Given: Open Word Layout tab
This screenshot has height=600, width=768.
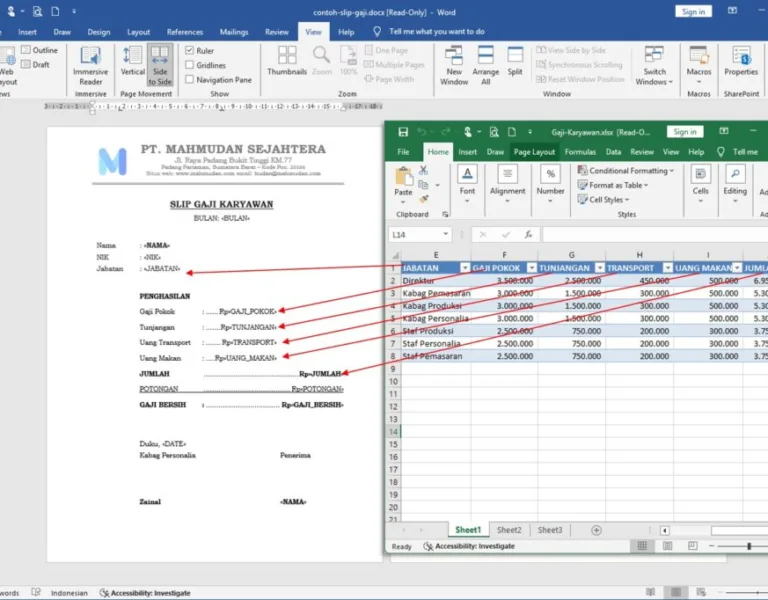Looking at the screenshot, I should pos(139,32).
